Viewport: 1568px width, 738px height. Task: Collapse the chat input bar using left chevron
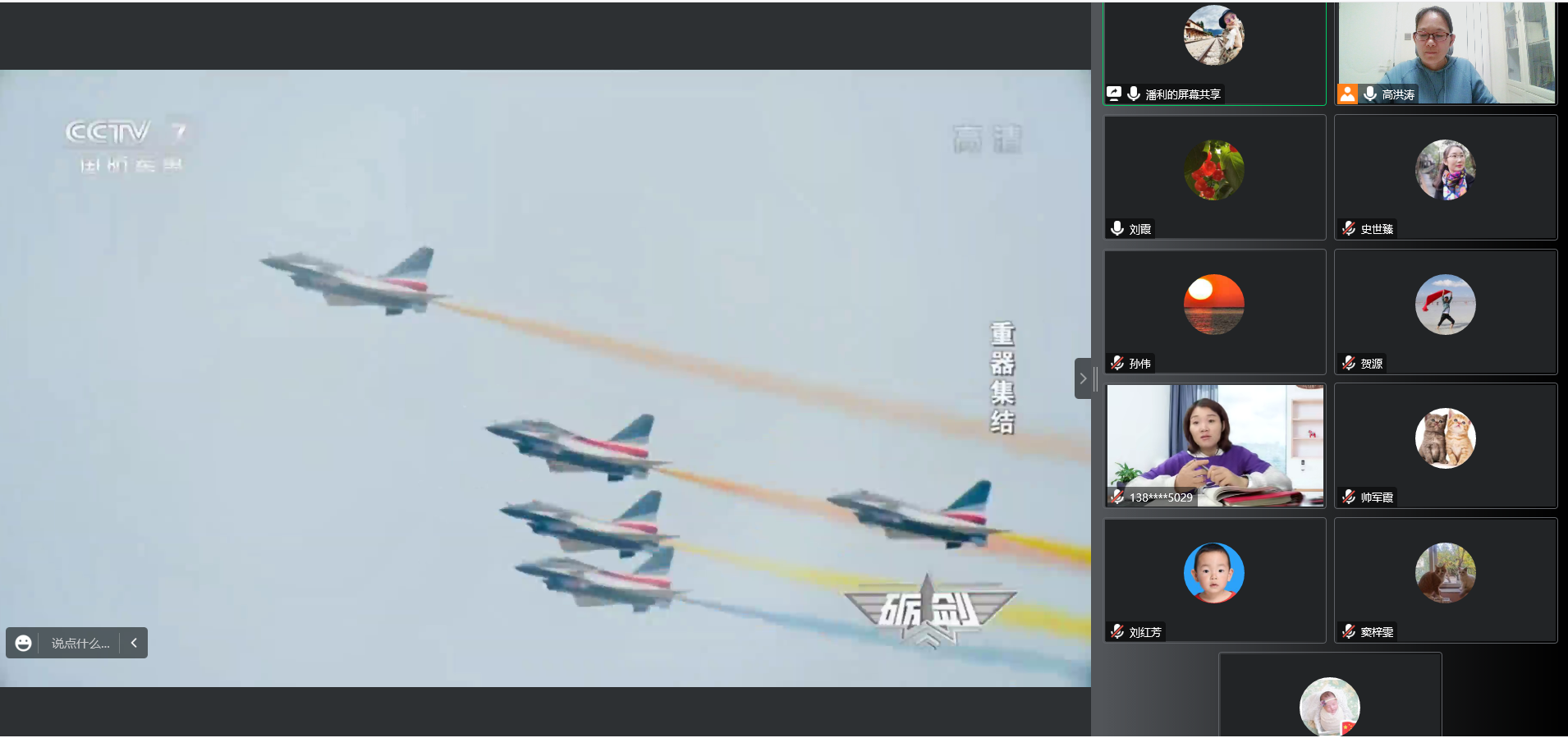134,644
